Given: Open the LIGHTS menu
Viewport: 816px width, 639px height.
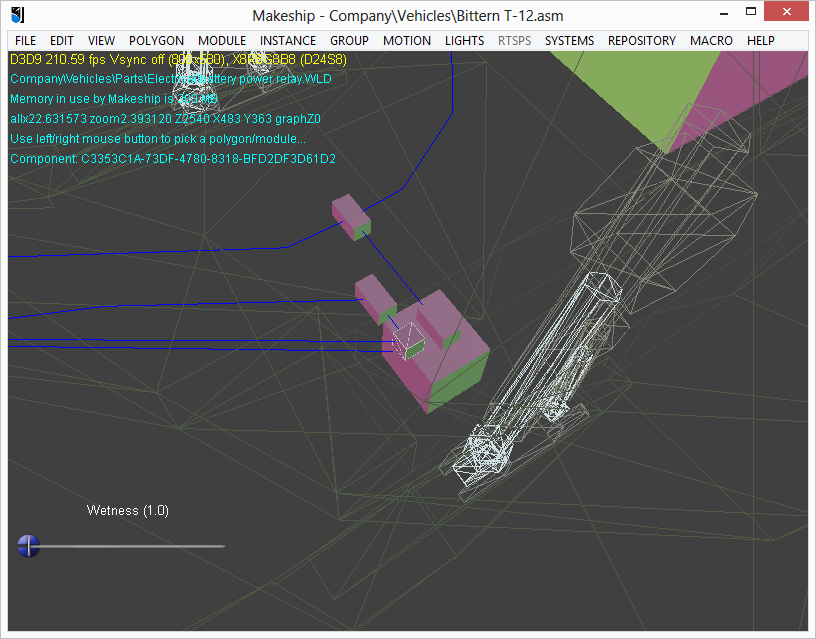Looking at the screenshot, I should point(464,41).
